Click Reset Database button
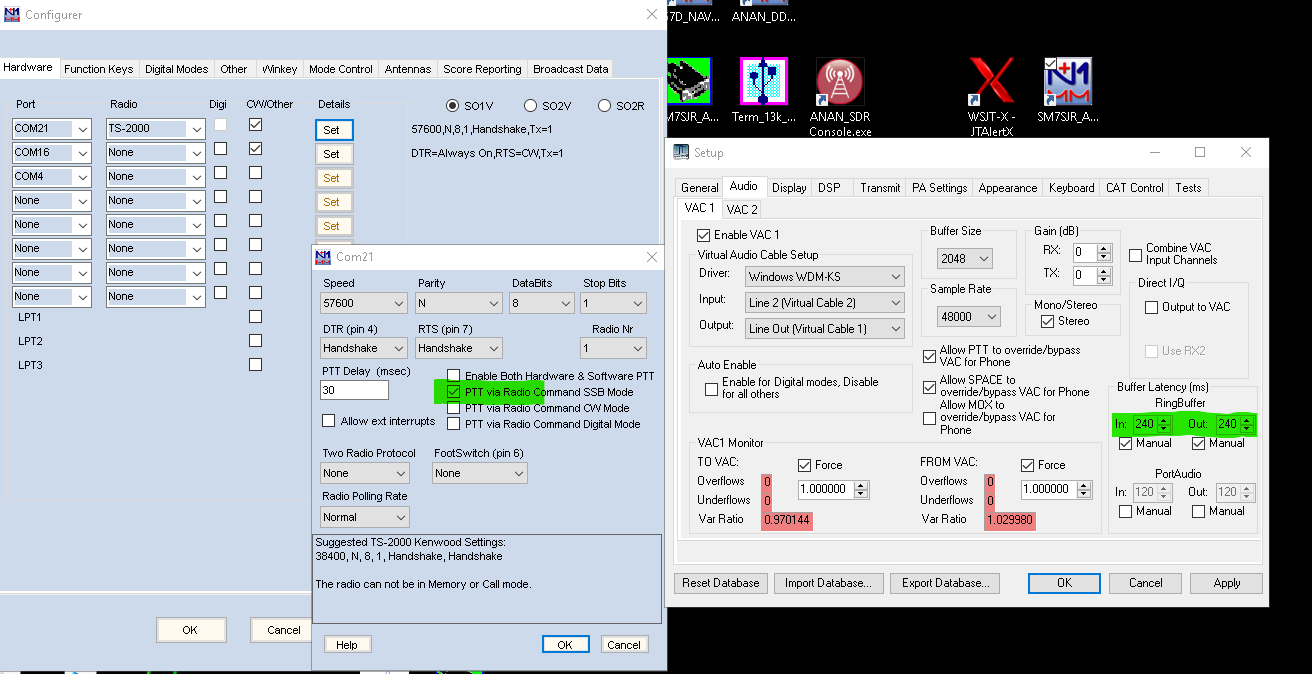The width and height of the screenshot is (1312, 674). pos(721,583)
